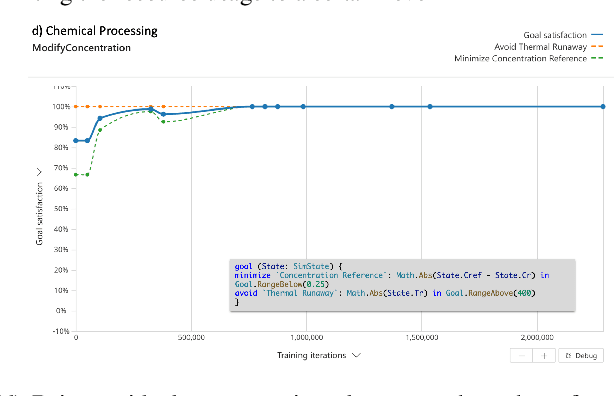Click the 100% y-axis tick label
614x396 pixels.
61,107
